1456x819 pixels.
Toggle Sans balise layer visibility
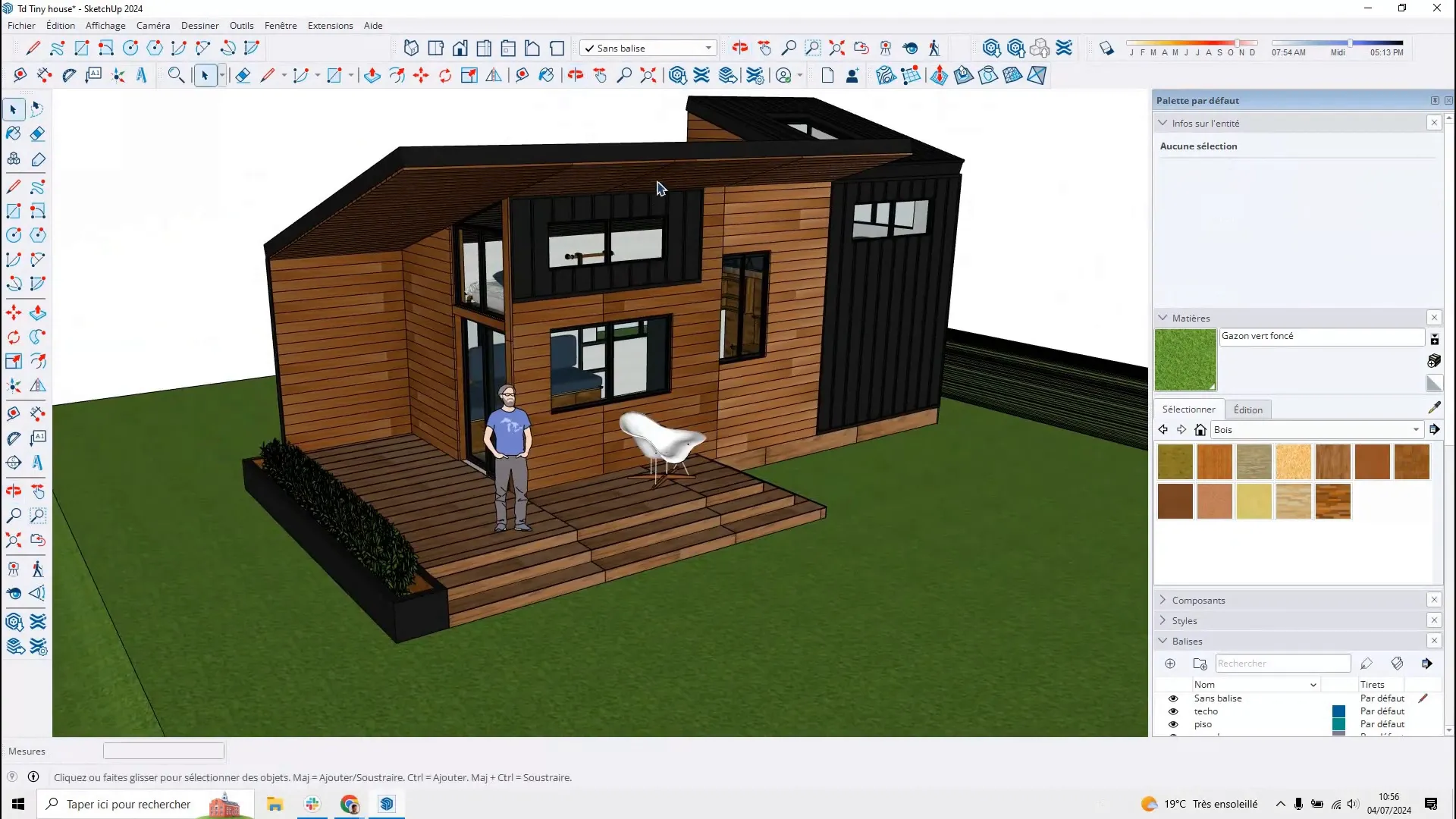1173,698
